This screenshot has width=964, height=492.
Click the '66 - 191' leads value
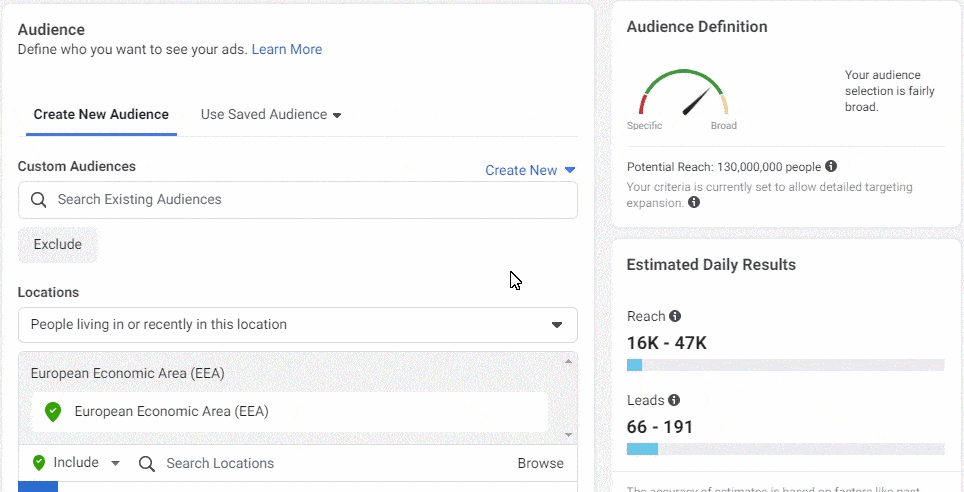click(660, 427)
